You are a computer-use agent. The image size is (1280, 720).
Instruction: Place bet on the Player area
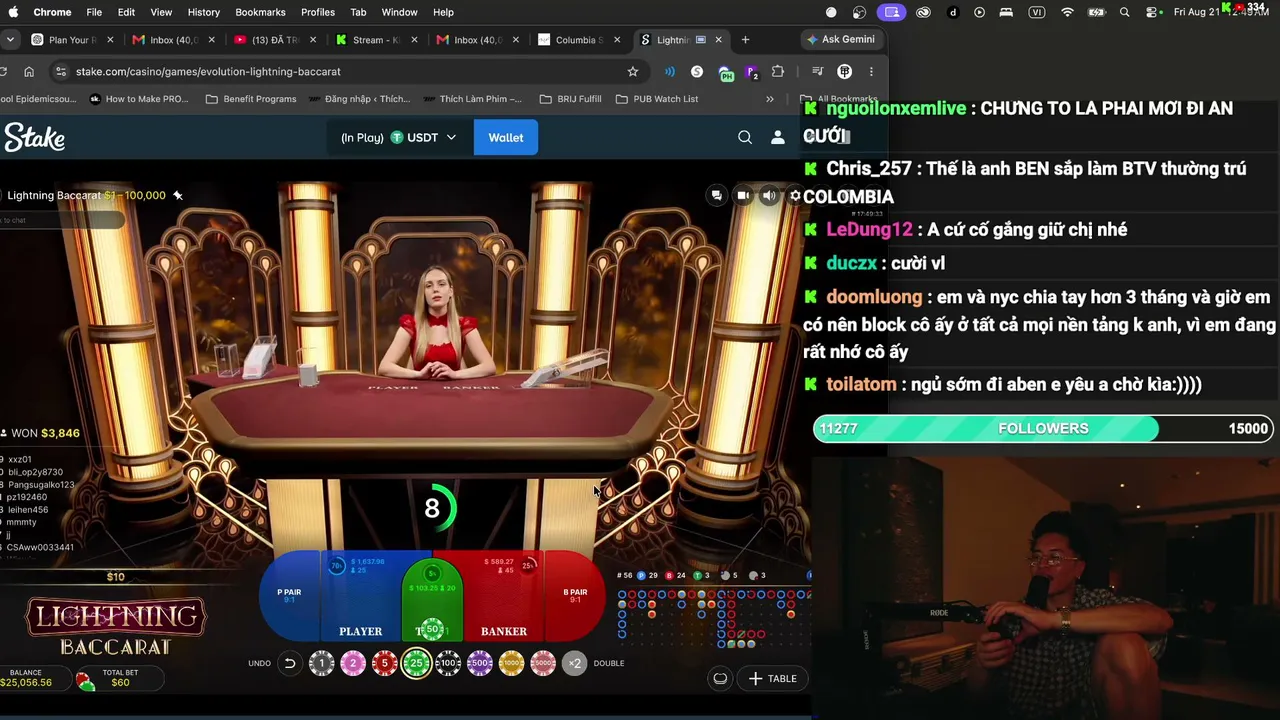(x=361, y=595)
